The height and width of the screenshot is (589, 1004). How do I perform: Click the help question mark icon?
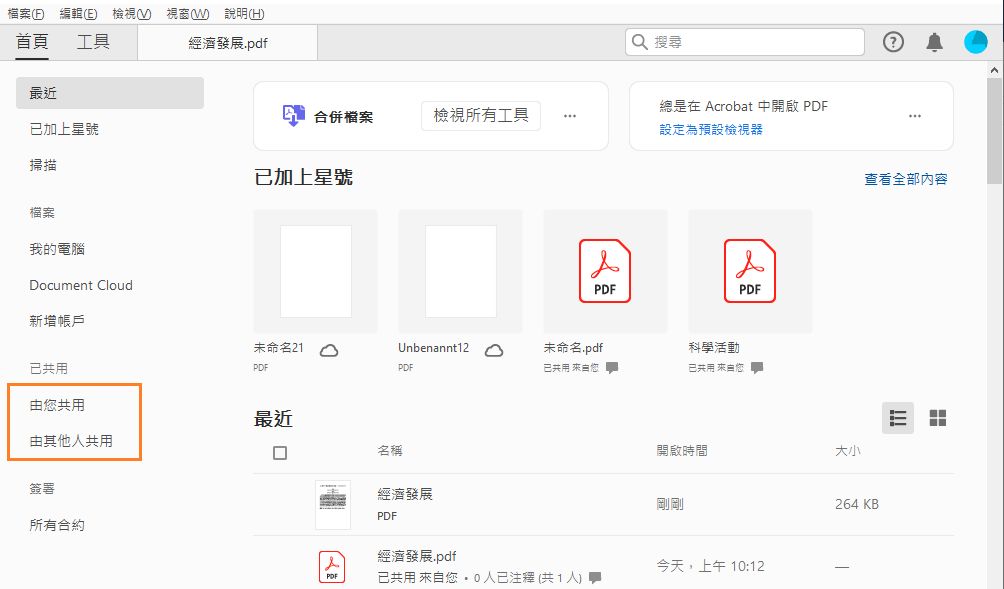point(892,42)
